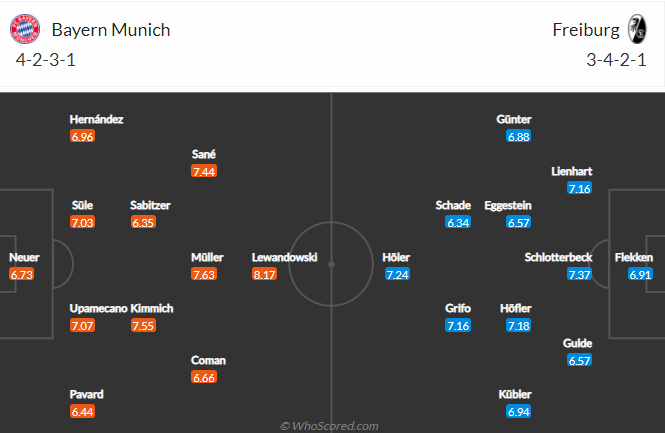This screenshot has width=665, height=433.
Task: Click Hernández's 6.96 rating badge
Action: (x=82, y=137)
